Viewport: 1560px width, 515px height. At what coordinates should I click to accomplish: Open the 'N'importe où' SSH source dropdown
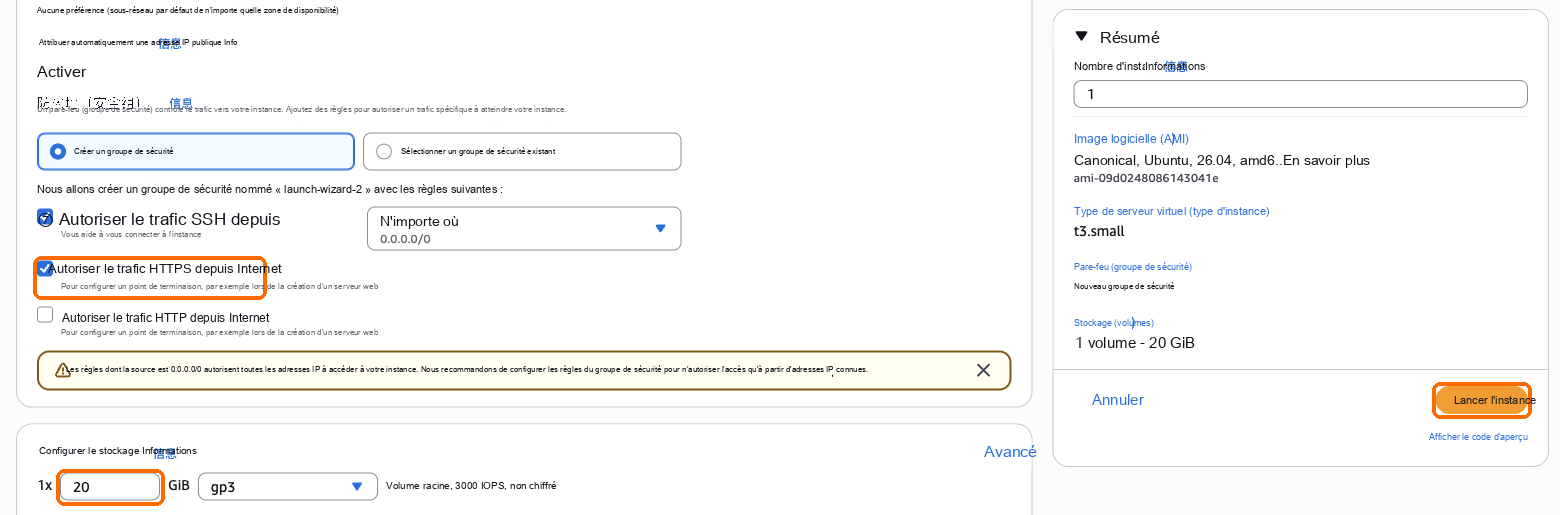click(x=524, y=228)
